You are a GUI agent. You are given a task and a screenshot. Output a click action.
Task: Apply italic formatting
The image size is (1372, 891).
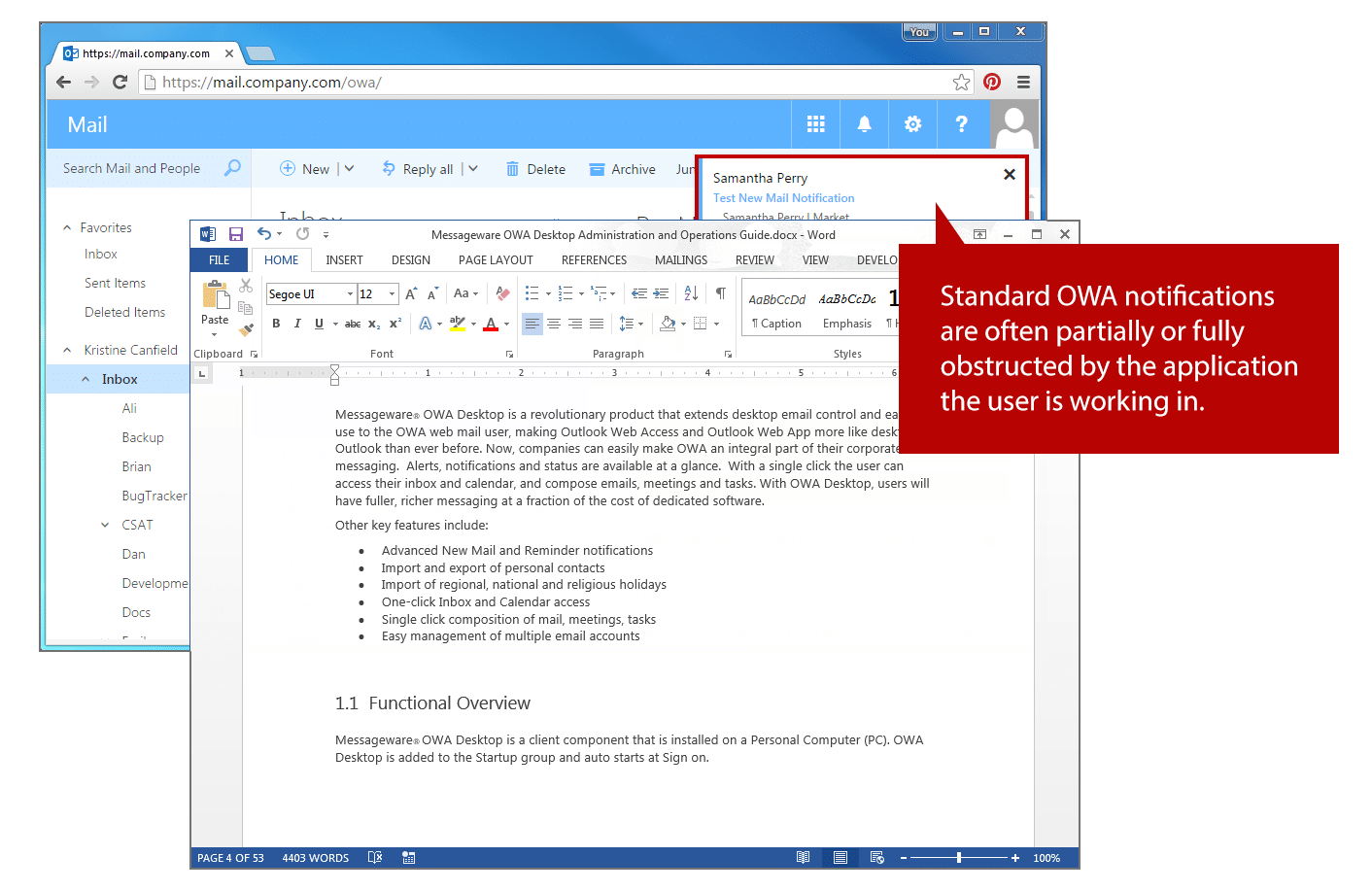tap(297, 323)
